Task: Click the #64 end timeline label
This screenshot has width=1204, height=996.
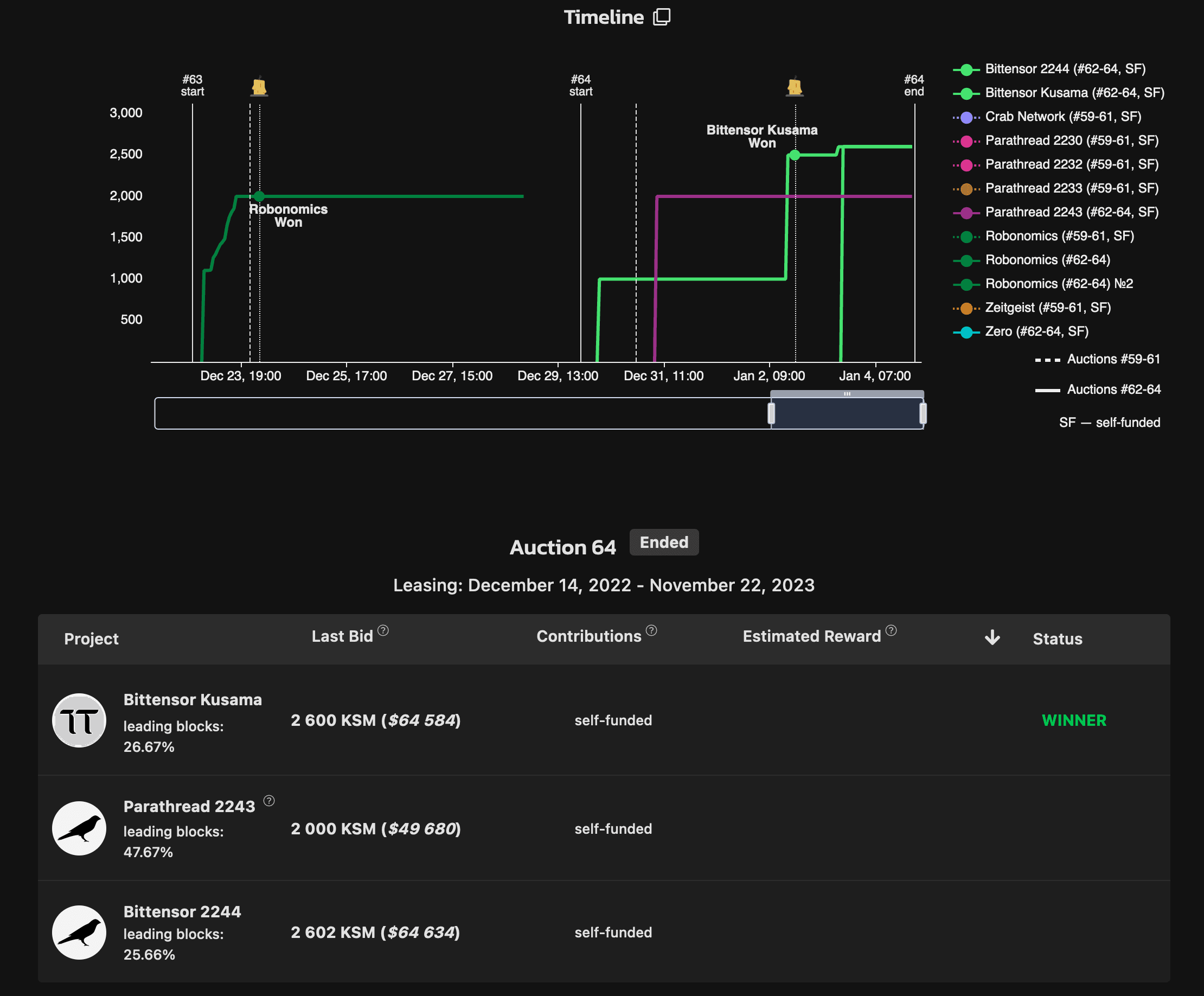Action: [x=914, y=85]
